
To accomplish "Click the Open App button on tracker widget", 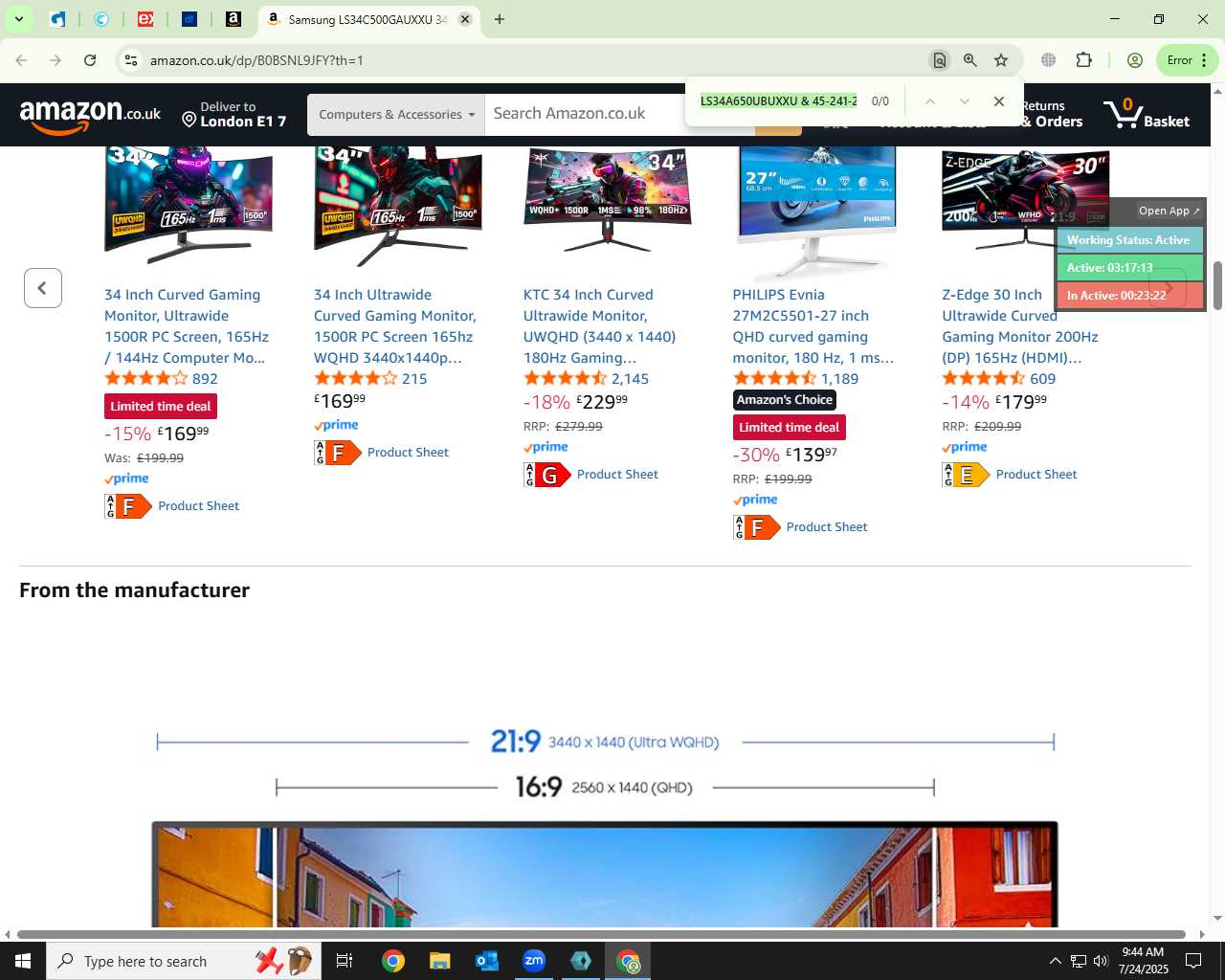I will 1169,211.
